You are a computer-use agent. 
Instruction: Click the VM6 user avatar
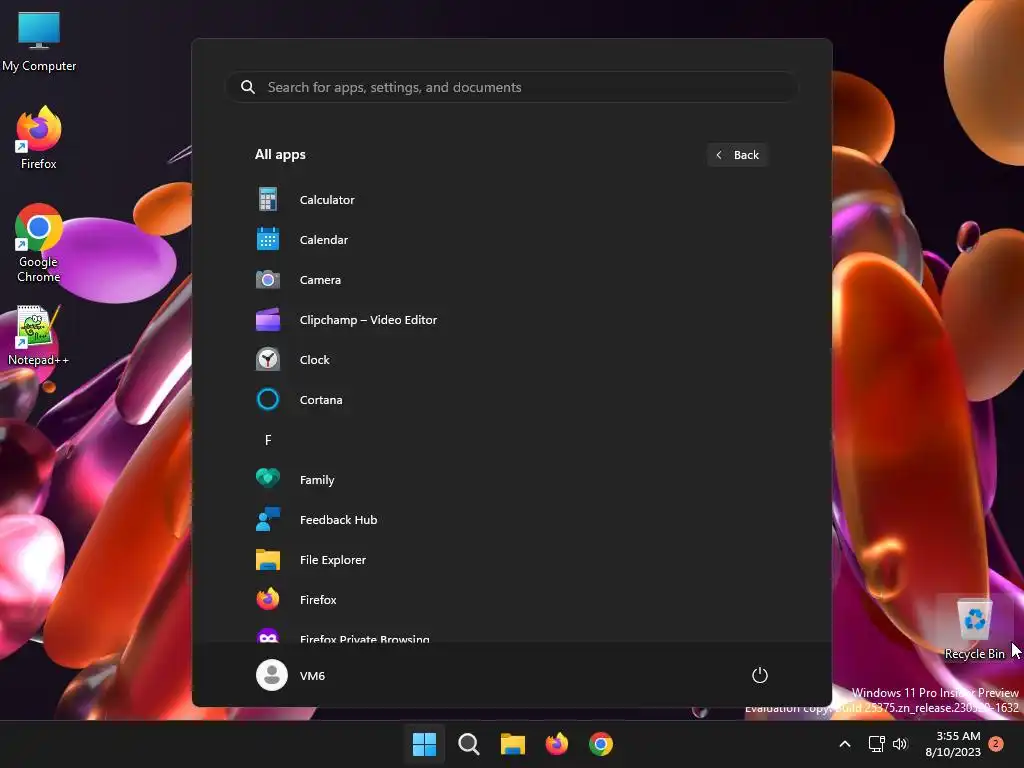(x=272, y=675)
